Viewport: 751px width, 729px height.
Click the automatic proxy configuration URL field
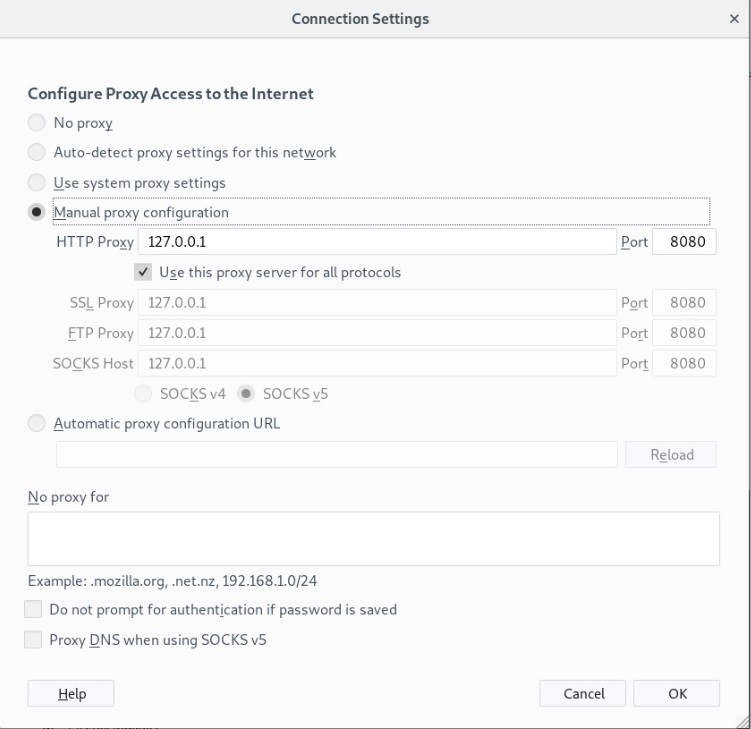(336, 455)
